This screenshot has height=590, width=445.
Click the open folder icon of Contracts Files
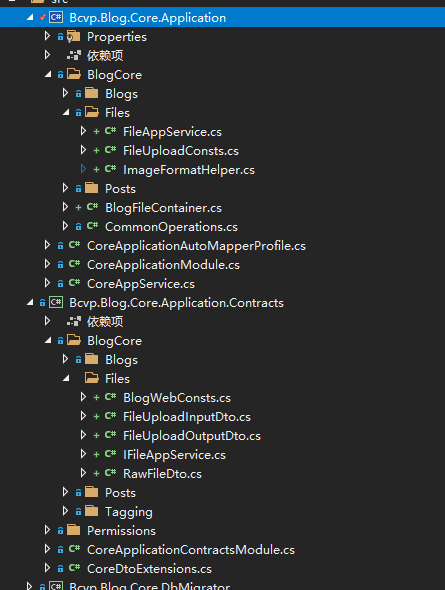92,378
